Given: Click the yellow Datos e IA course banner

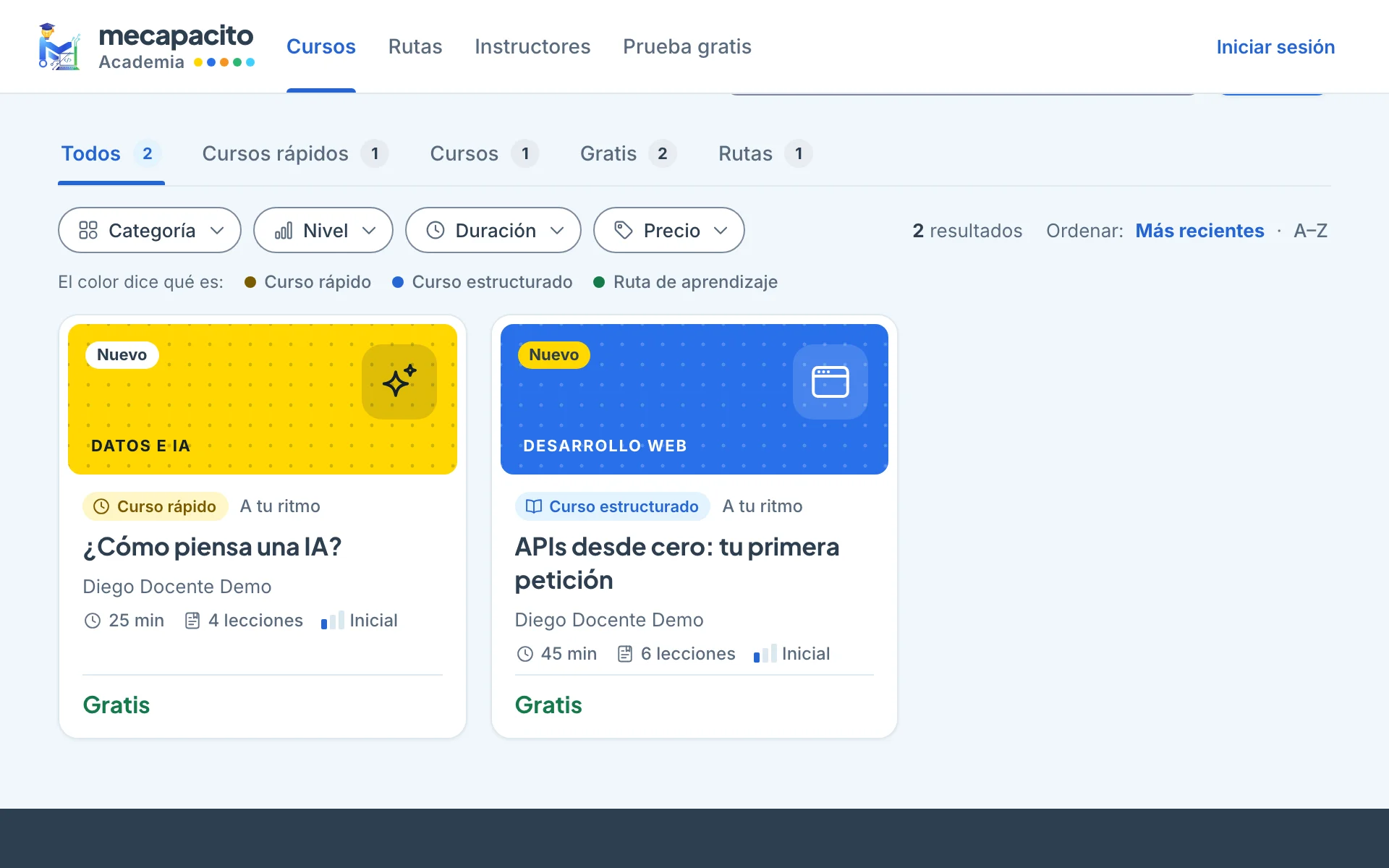Looking at the screenshot, I should click(x=263, y=399).
